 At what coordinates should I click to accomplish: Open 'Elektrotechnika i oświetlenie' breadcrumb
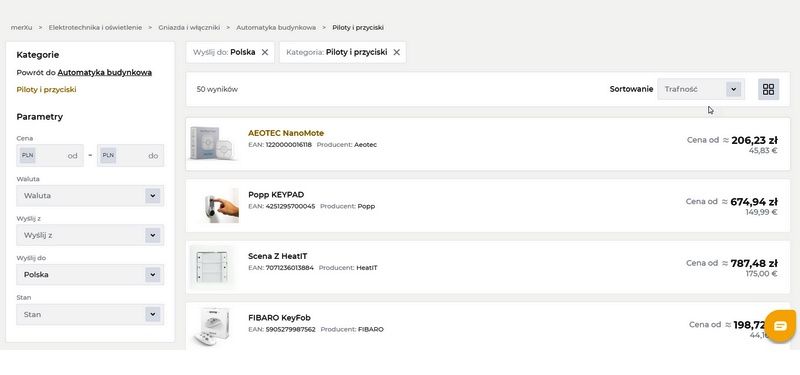[x=95, y=28]
